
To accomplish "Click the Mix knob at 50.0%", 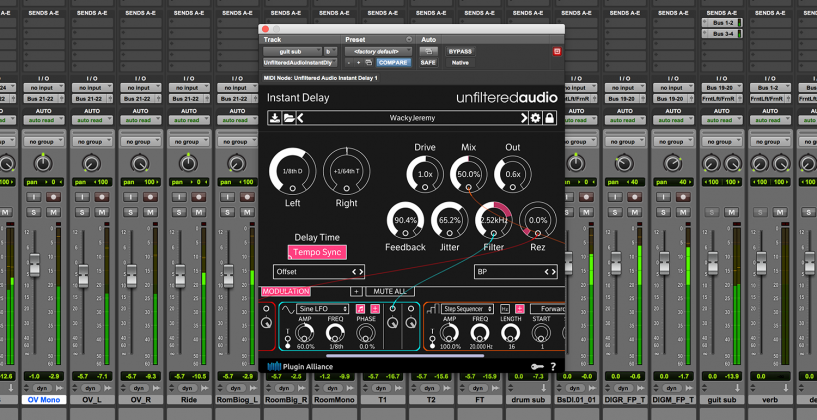I will (x=468, y=174).
